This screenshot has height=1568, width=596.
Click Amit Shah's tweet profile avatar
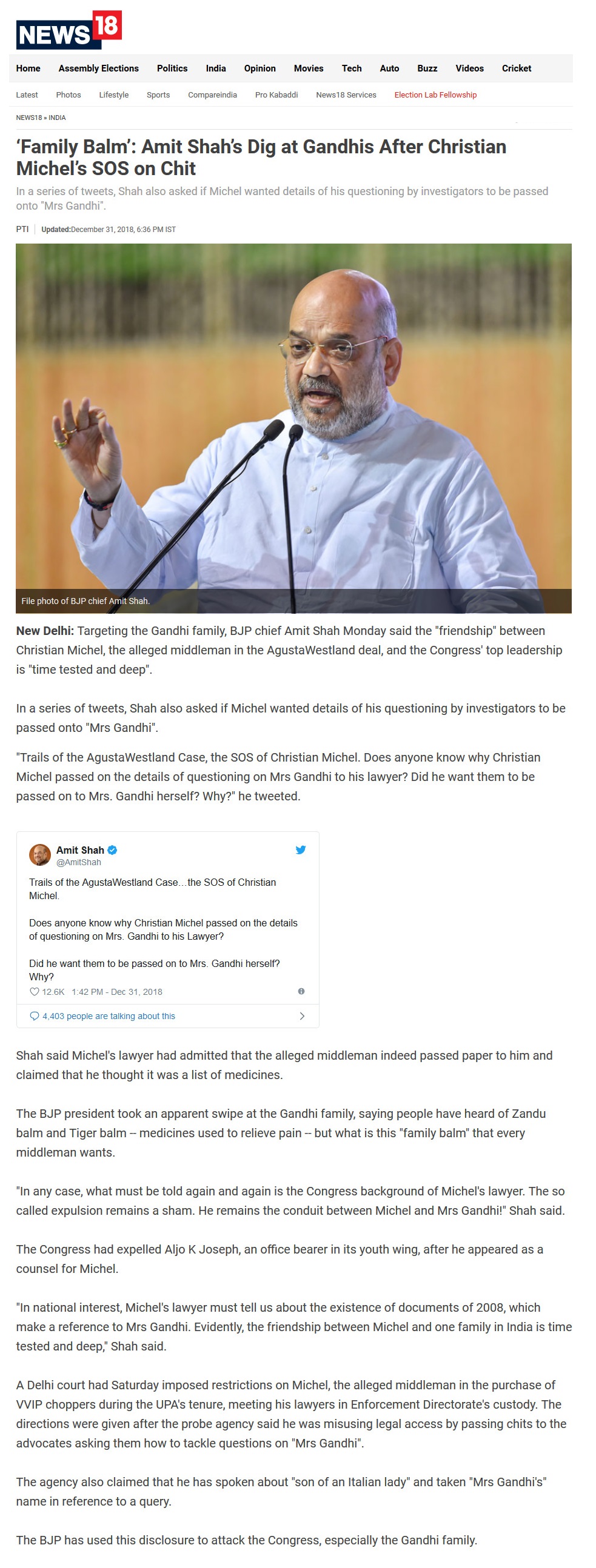coord(40,855)
